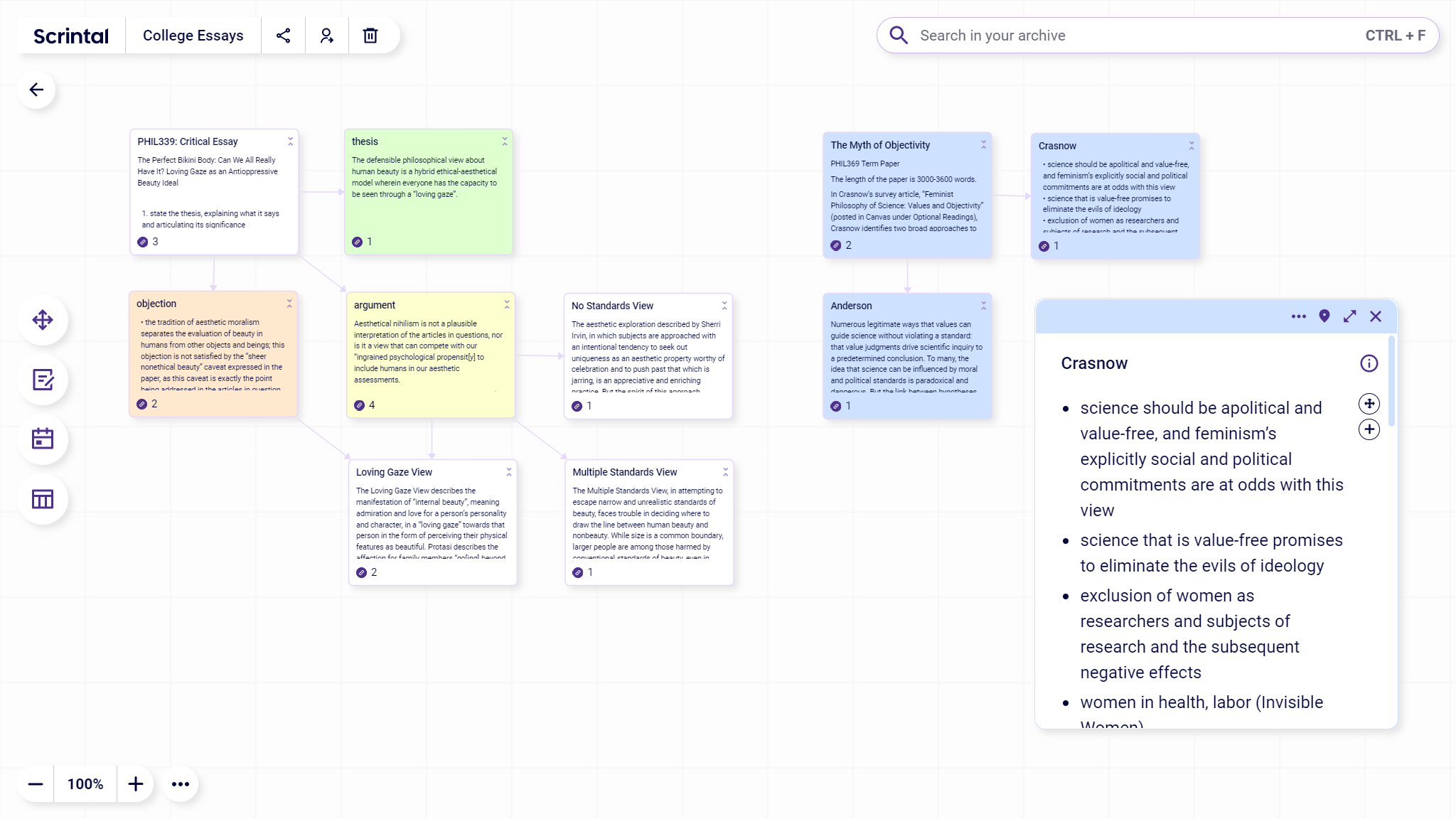1456x819 pixels.
Task: Collapse the objection card
Action: tap(289, 304)
